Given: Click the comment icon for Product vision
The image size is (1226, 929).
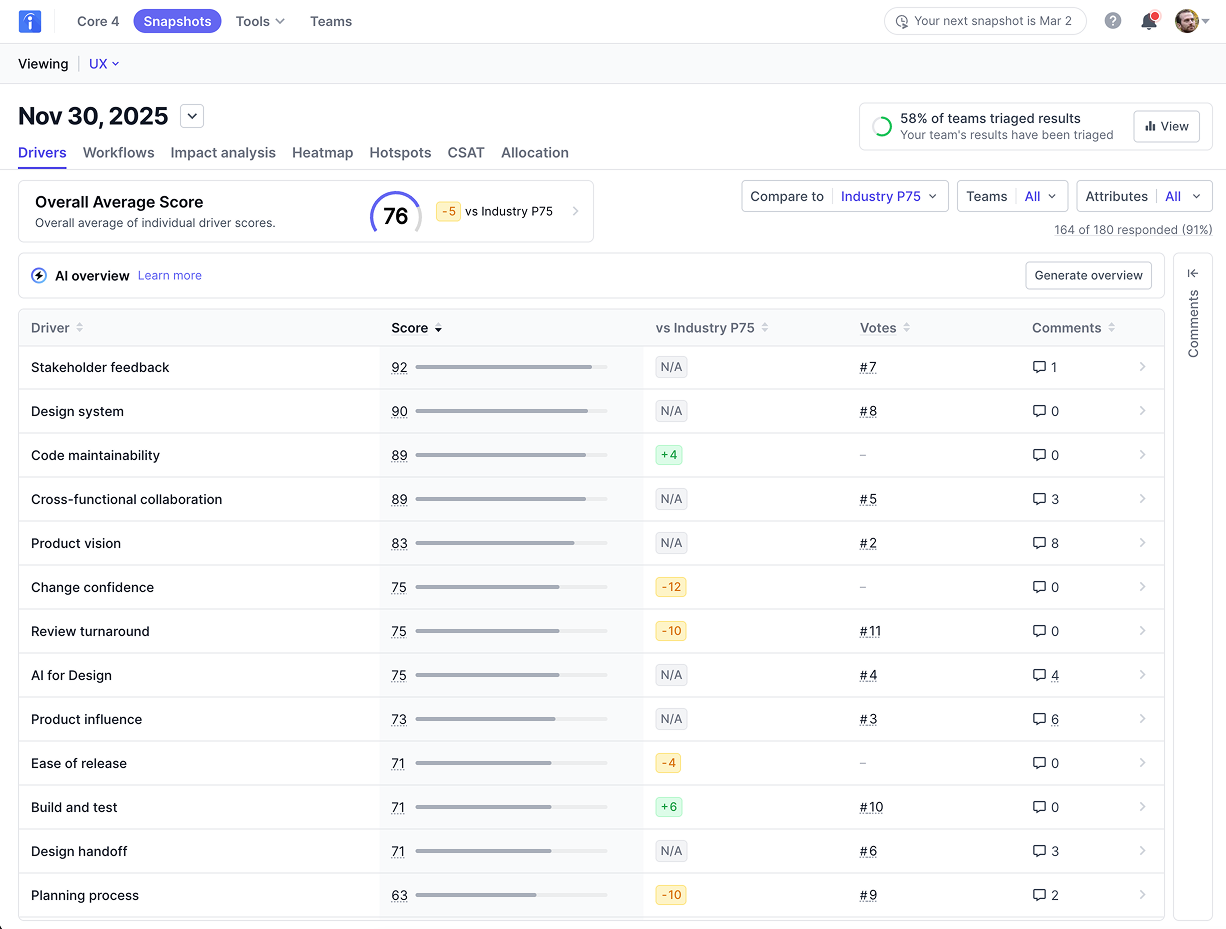Looking at the screenshot, I should [x=1039, y=543].
